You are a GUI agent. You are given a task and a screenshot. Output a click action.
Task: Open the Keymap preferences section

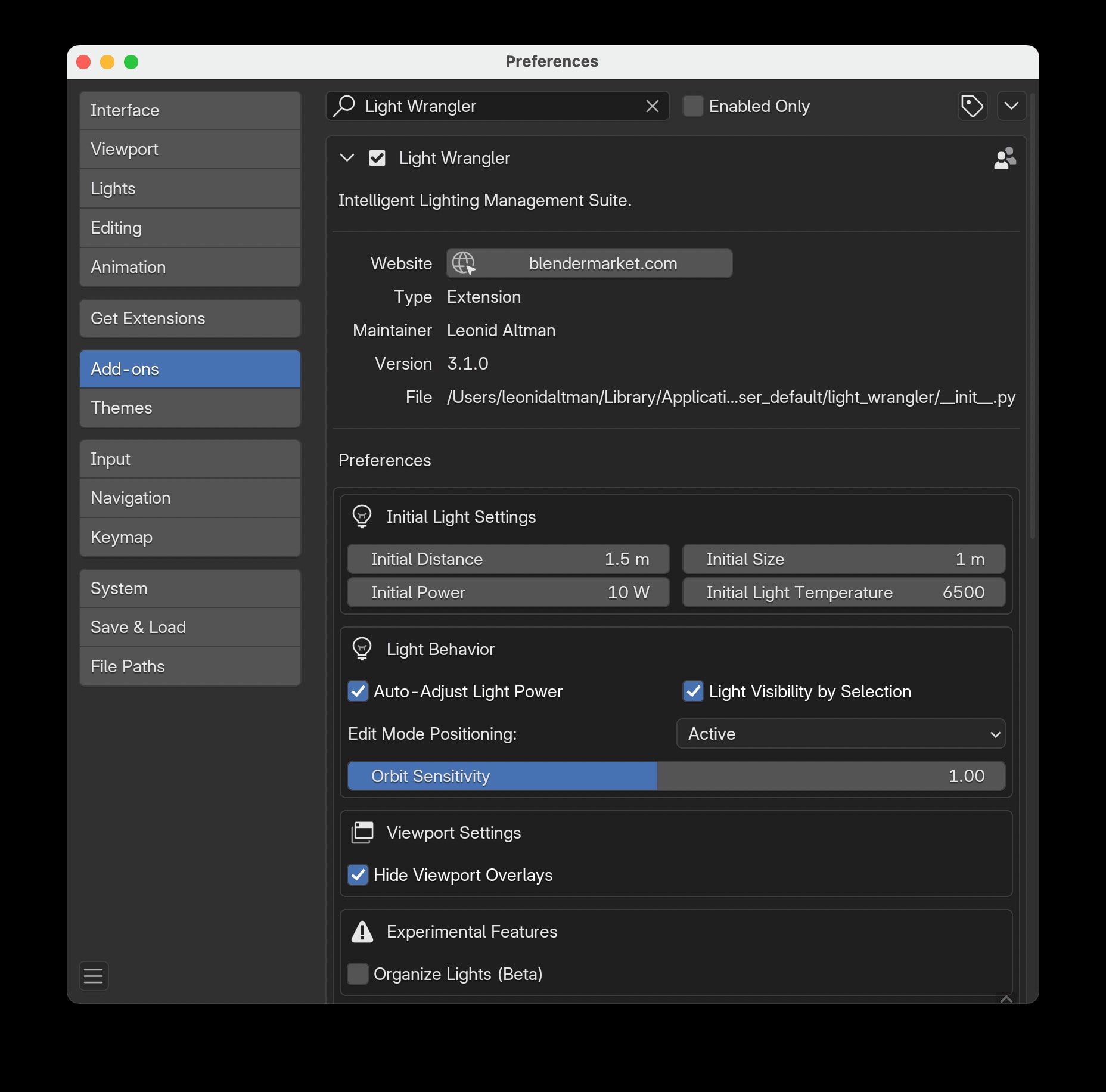(189, 537)
